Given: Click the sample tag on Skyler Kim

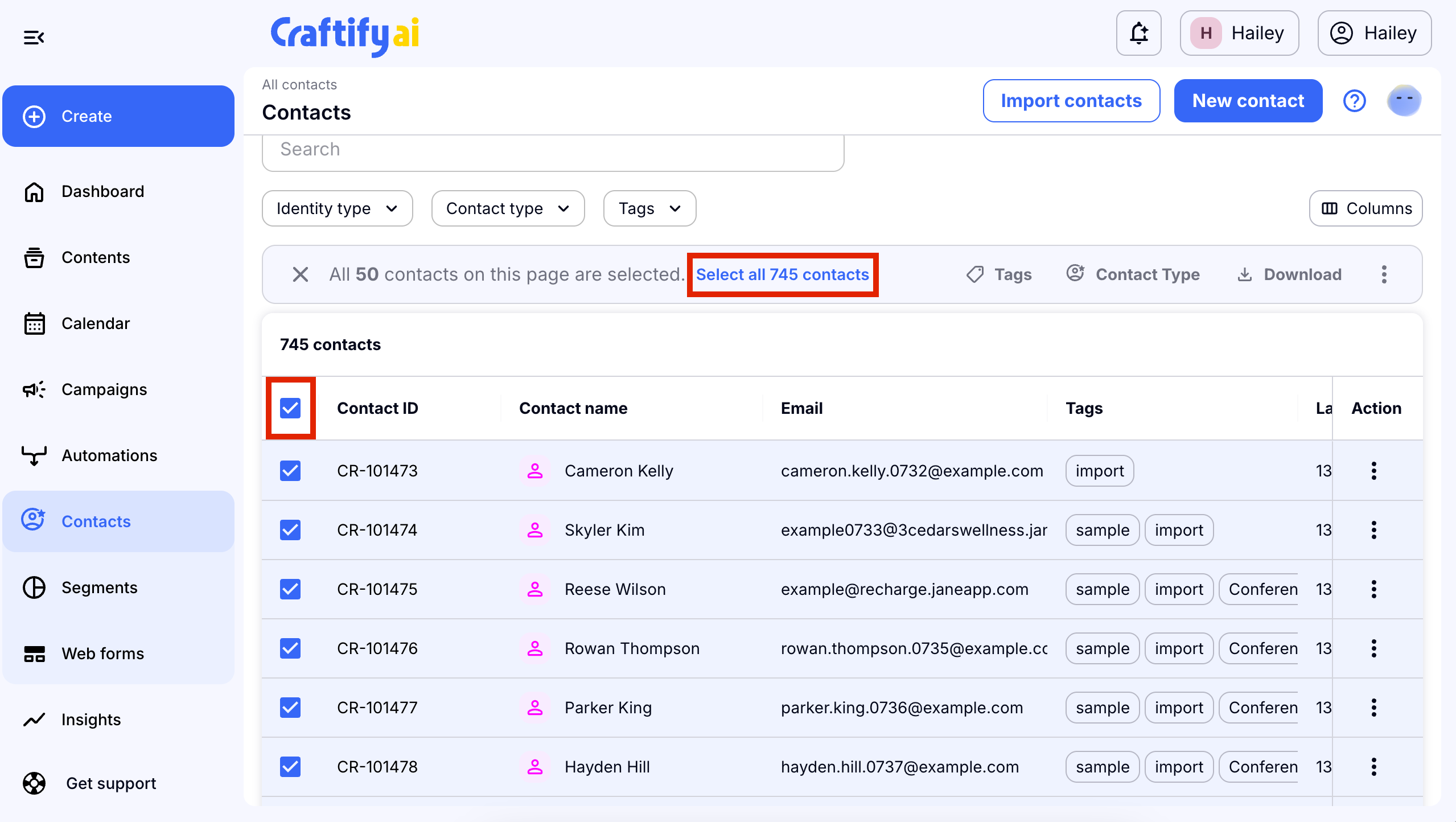Looking at the screenshot, I should [x=1102, y=530].
